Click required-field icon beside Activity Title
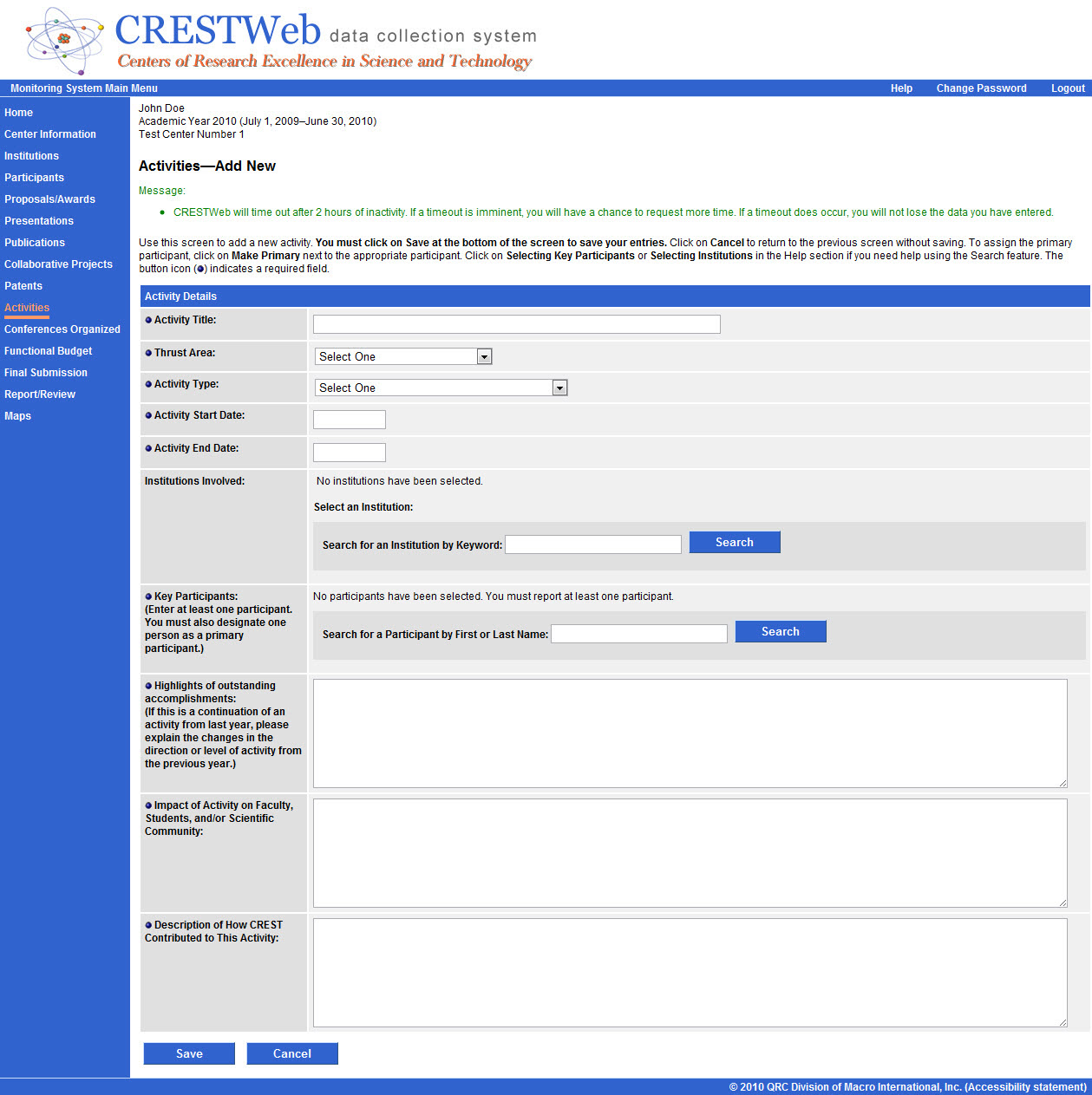 [148, 320]
